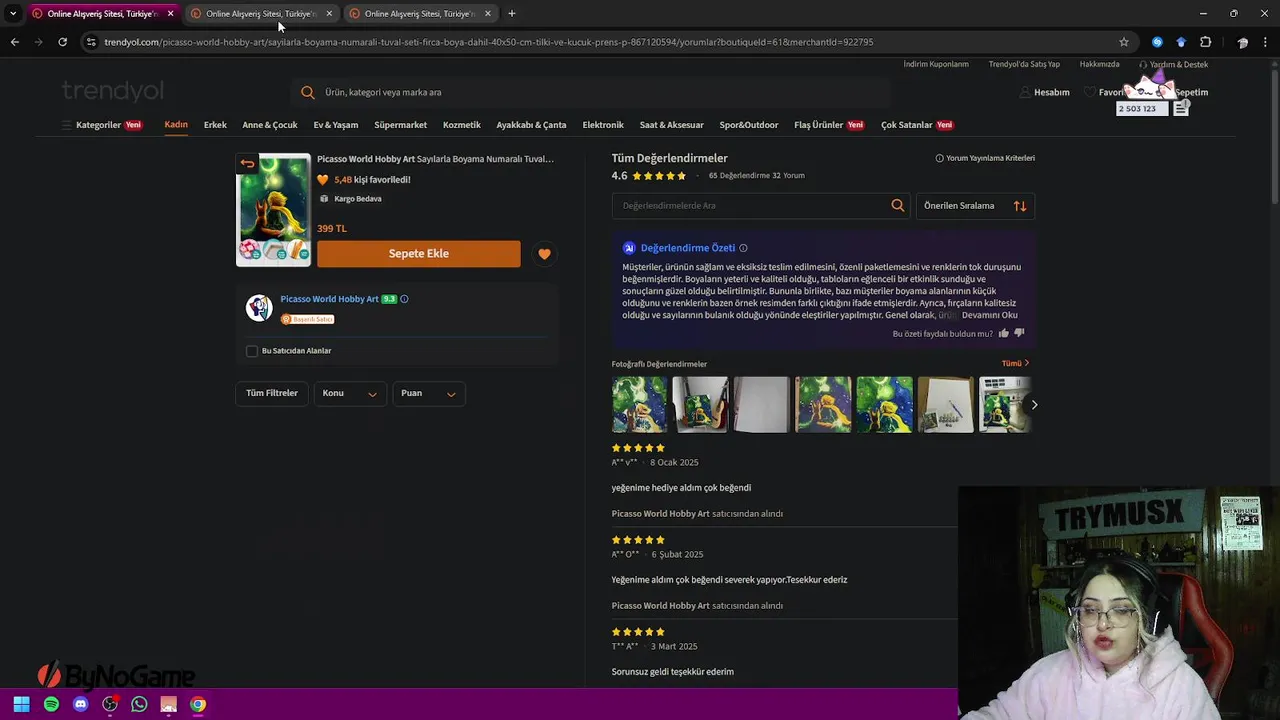Open Hakkımızda link
The height and width of the screenshot is (720, 1280).
pos(1100,64)
